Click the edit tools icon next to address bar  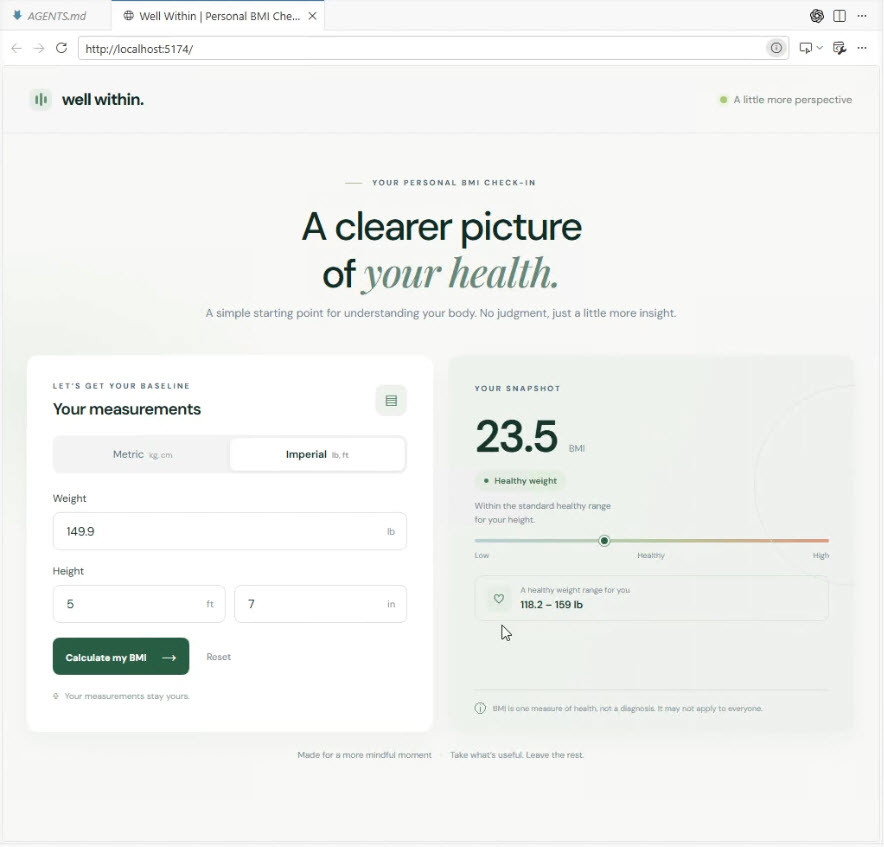pos(839,48)
